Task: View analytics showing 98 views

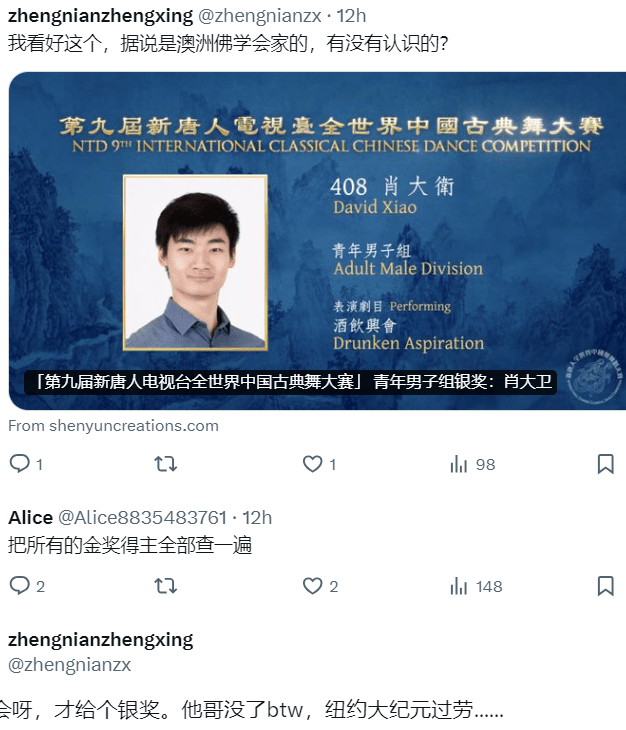Action: [x=472, y=464]
